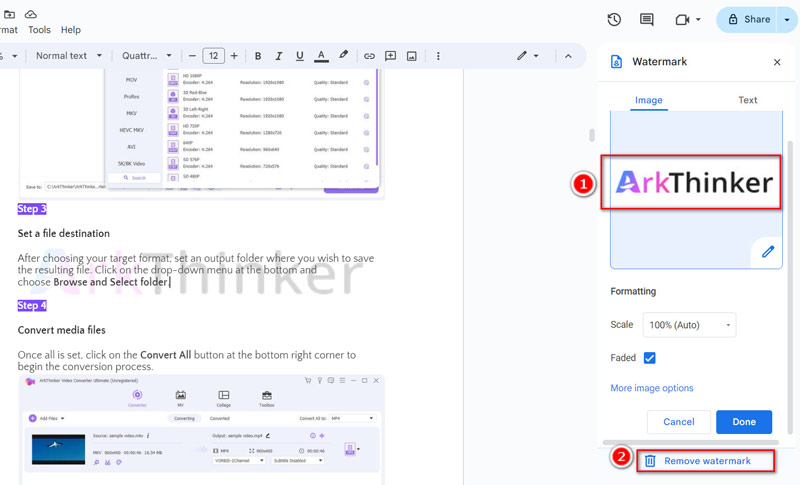Click the add comment icon

click(x=390, y=56)
